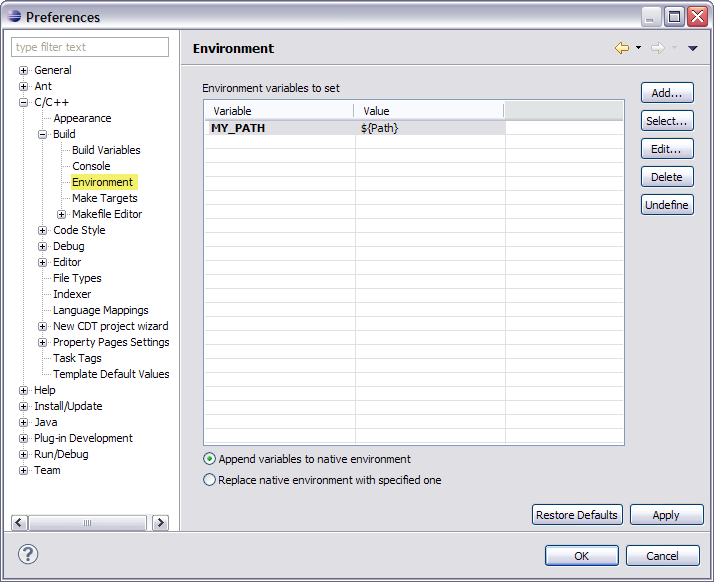Collapse the Build tree node
This screenshot has width=714, height=582.
[42, 134]
